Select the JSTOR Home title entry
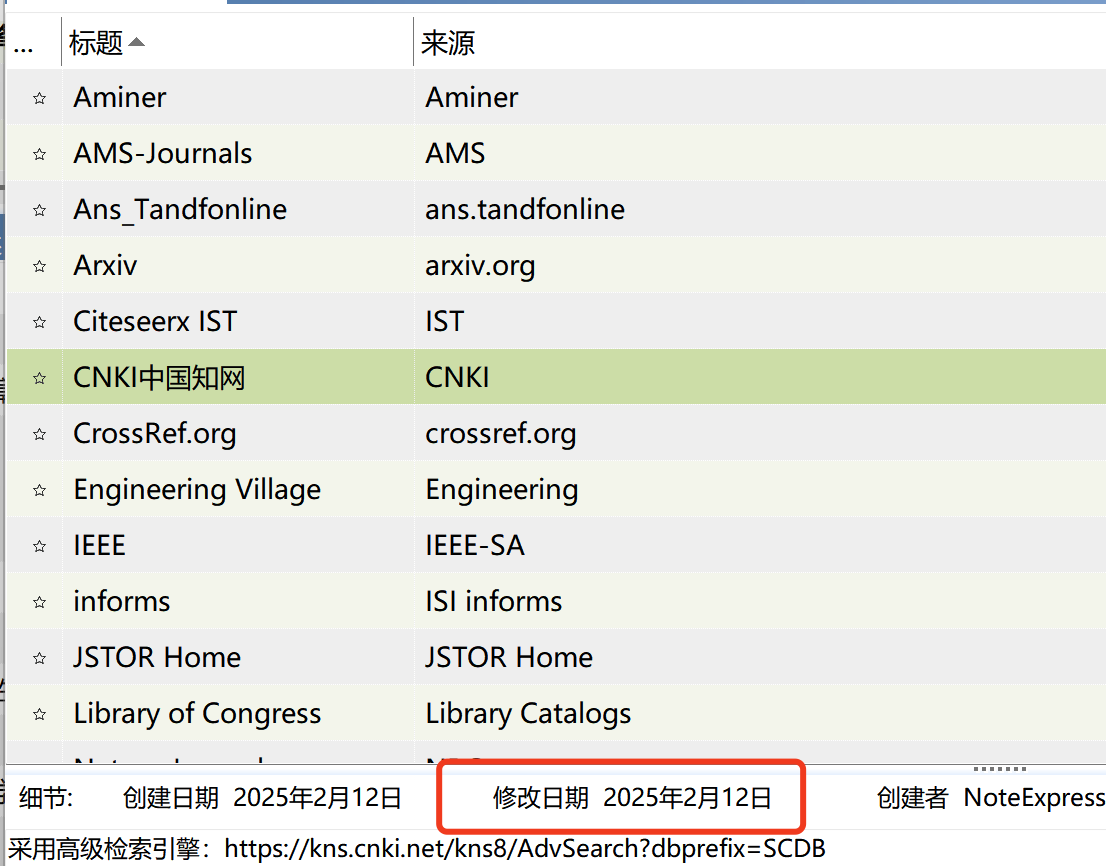1106x866 pixels. coord(157,657)
